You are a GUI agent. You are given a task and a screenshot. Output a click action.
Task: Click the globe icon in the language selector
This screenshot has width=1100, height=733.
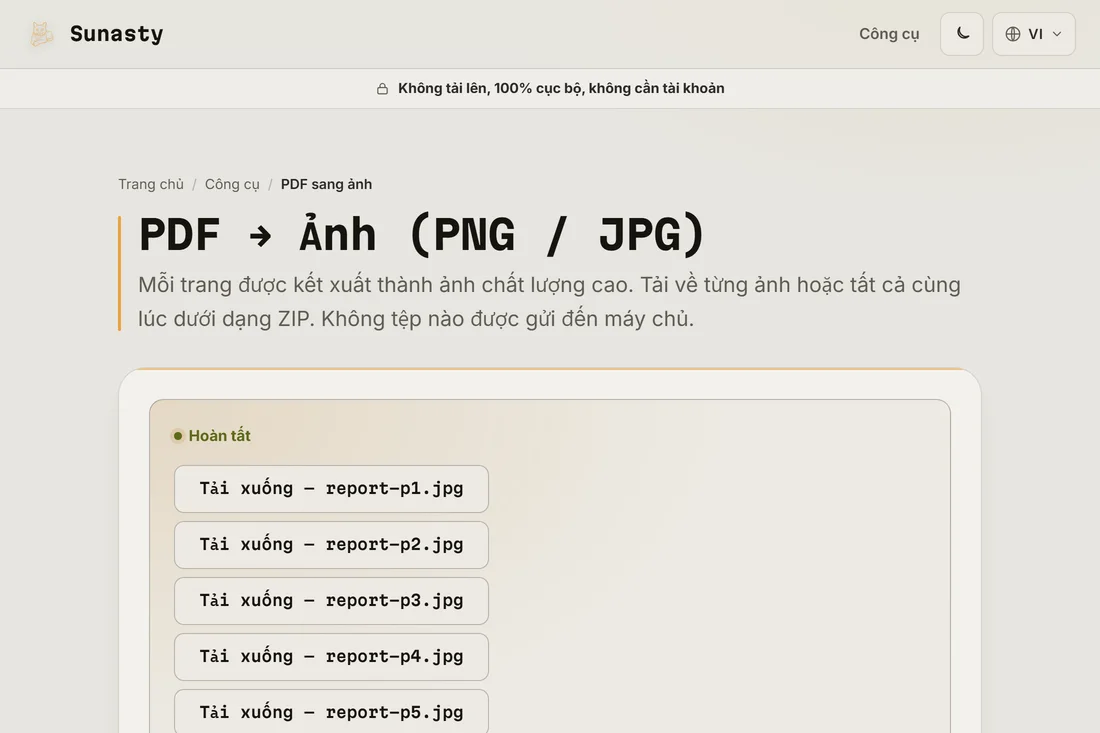(x=1012, y=34)
